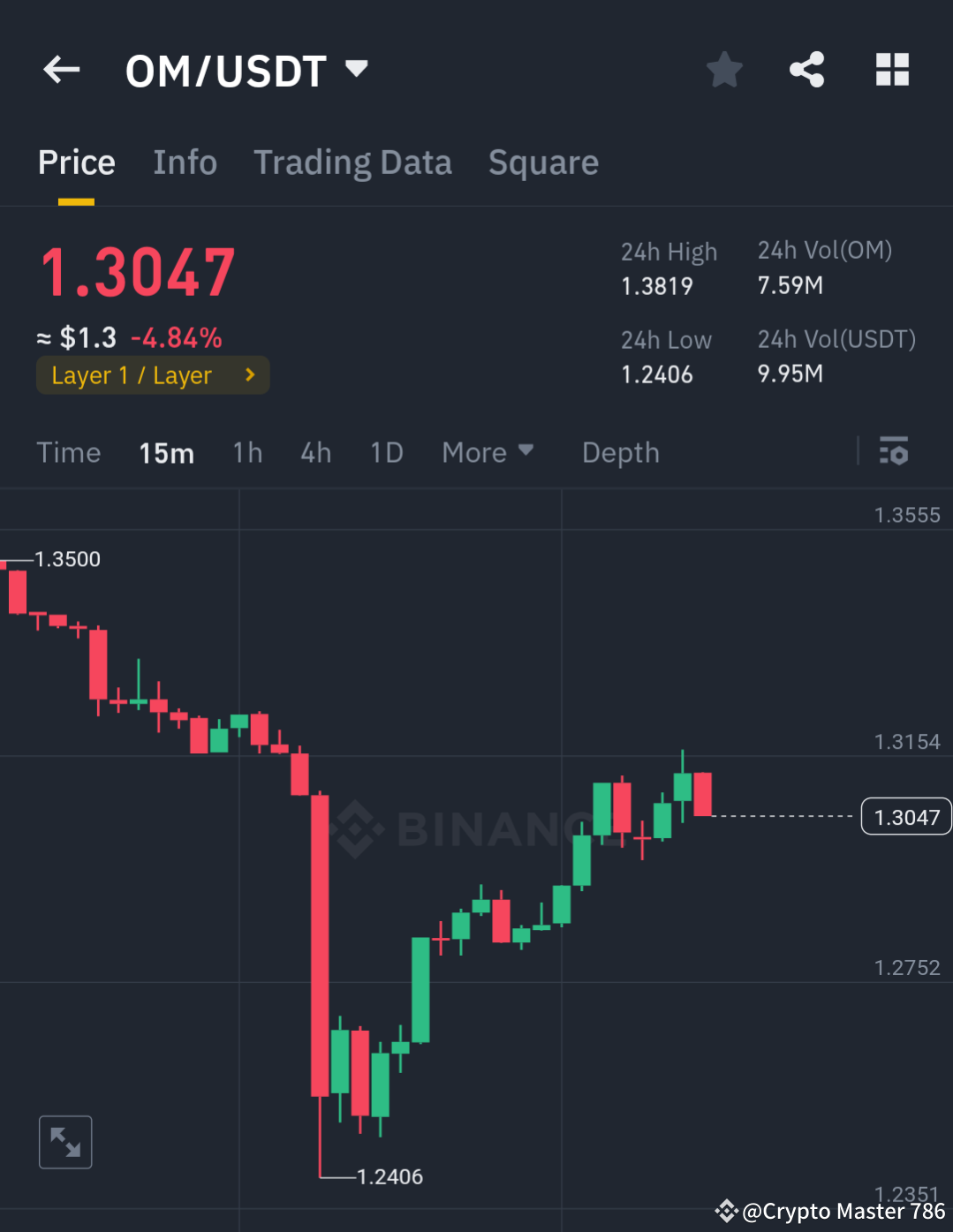Tap the back arrow to exit chart
Viewport: 953px width, 1232px height.
60,70
